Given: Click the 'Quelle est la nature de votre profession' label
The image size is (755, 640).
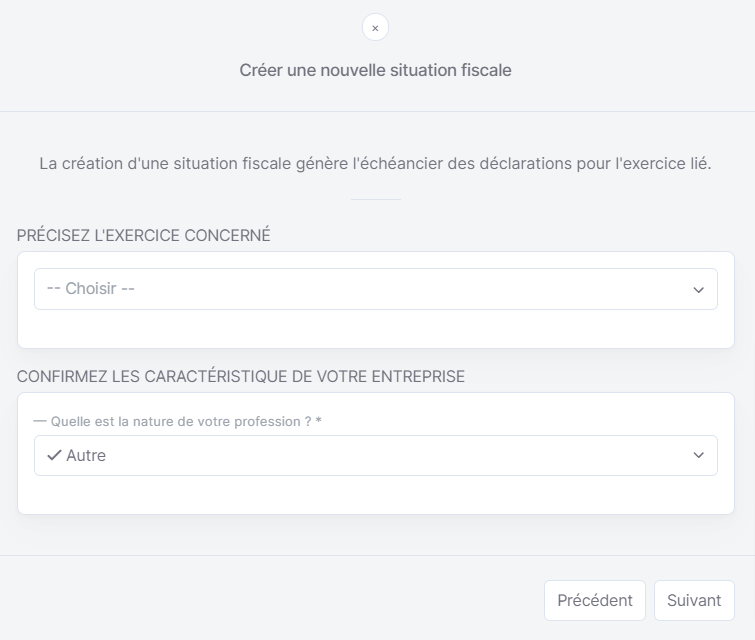Looking at the screenshot, I should [181, 421].
